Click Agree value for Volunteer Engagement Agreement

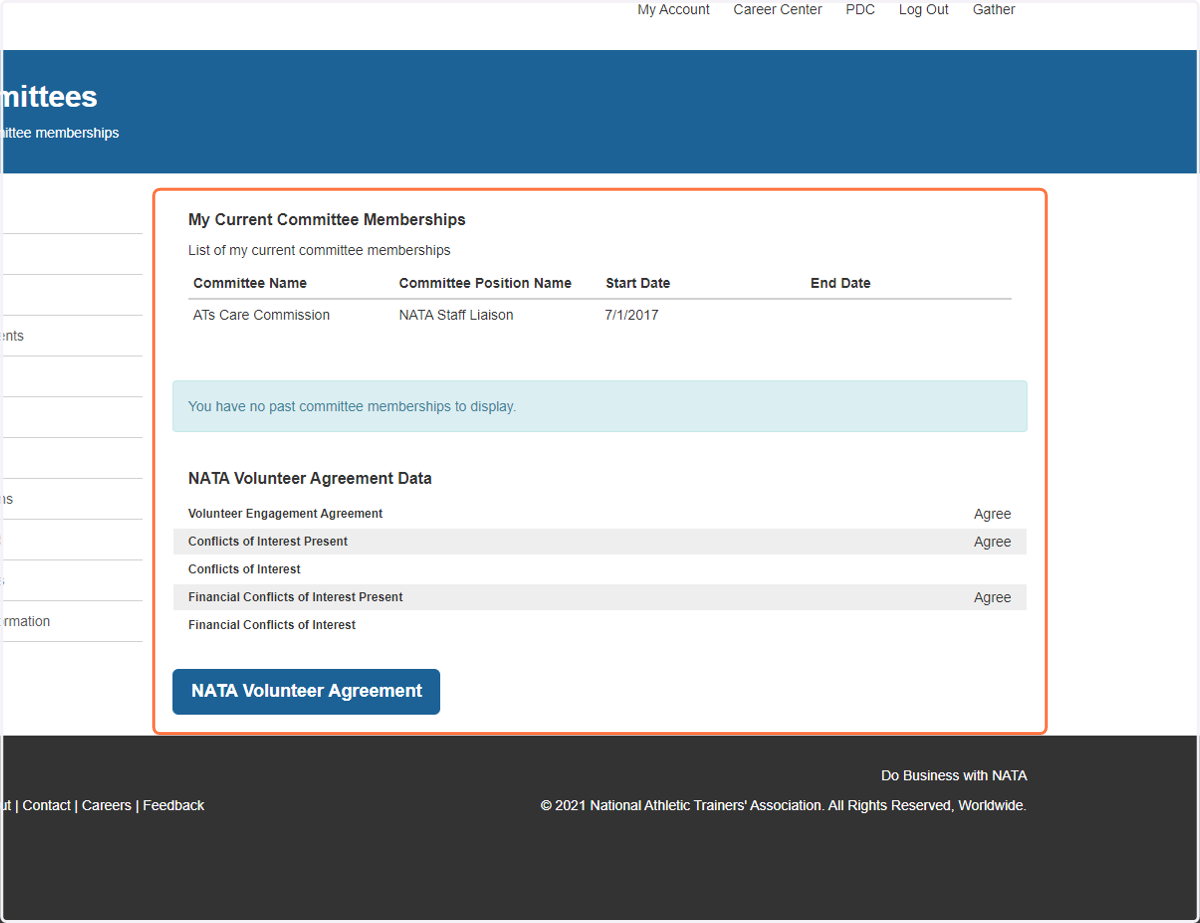992,514
